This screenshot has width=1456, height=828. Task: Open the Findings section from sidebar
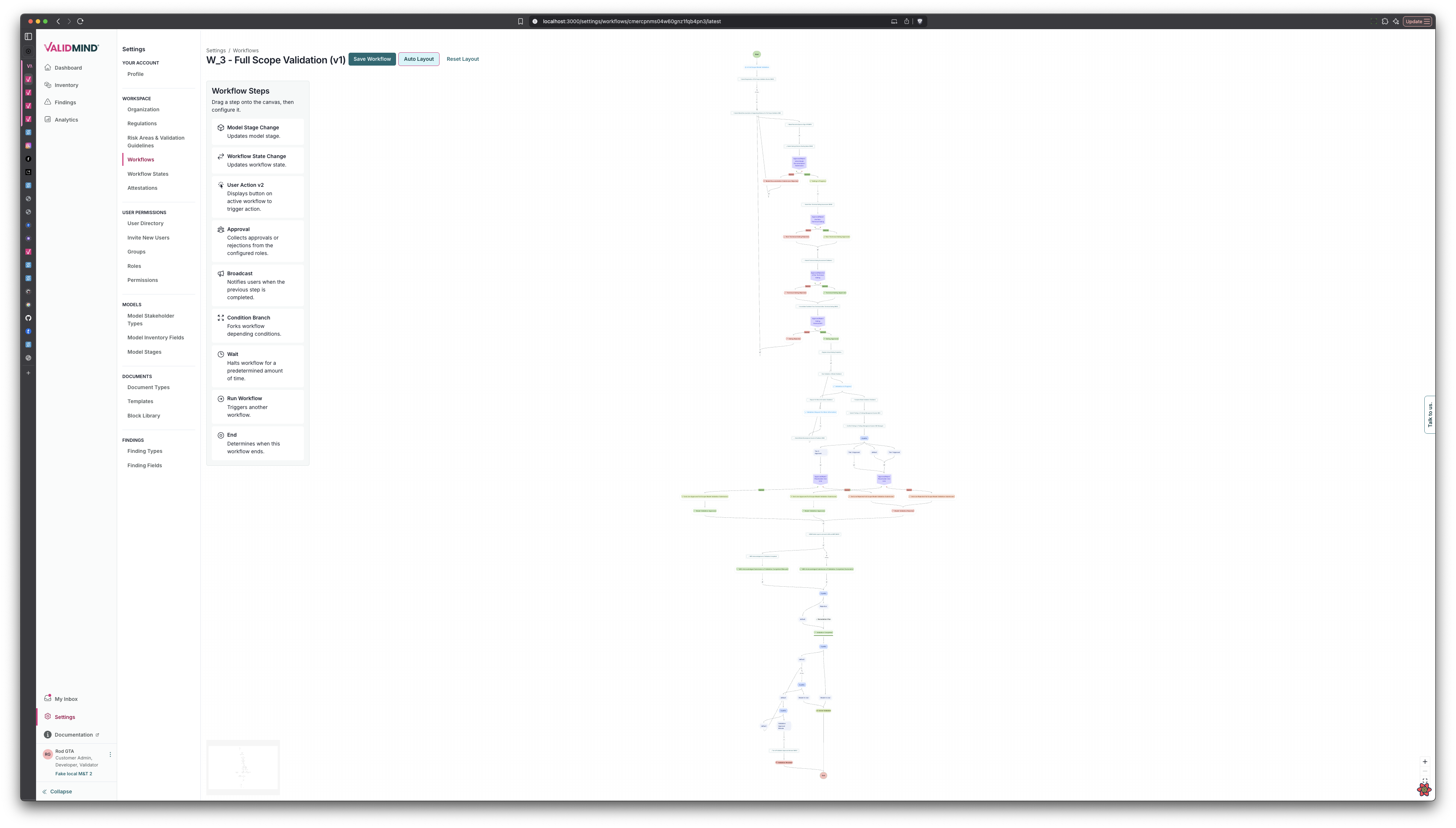[x=65, y=102]
